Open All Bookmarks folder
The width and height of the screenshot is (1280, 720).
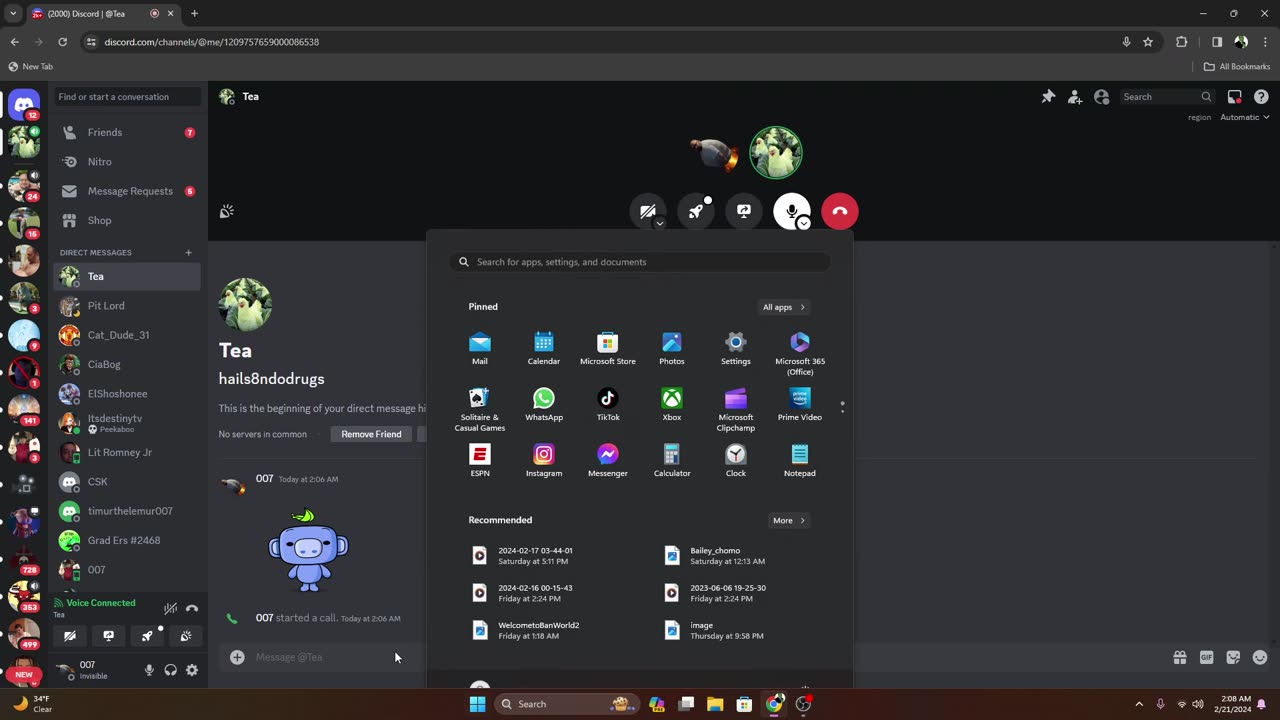pos(1237,67)
